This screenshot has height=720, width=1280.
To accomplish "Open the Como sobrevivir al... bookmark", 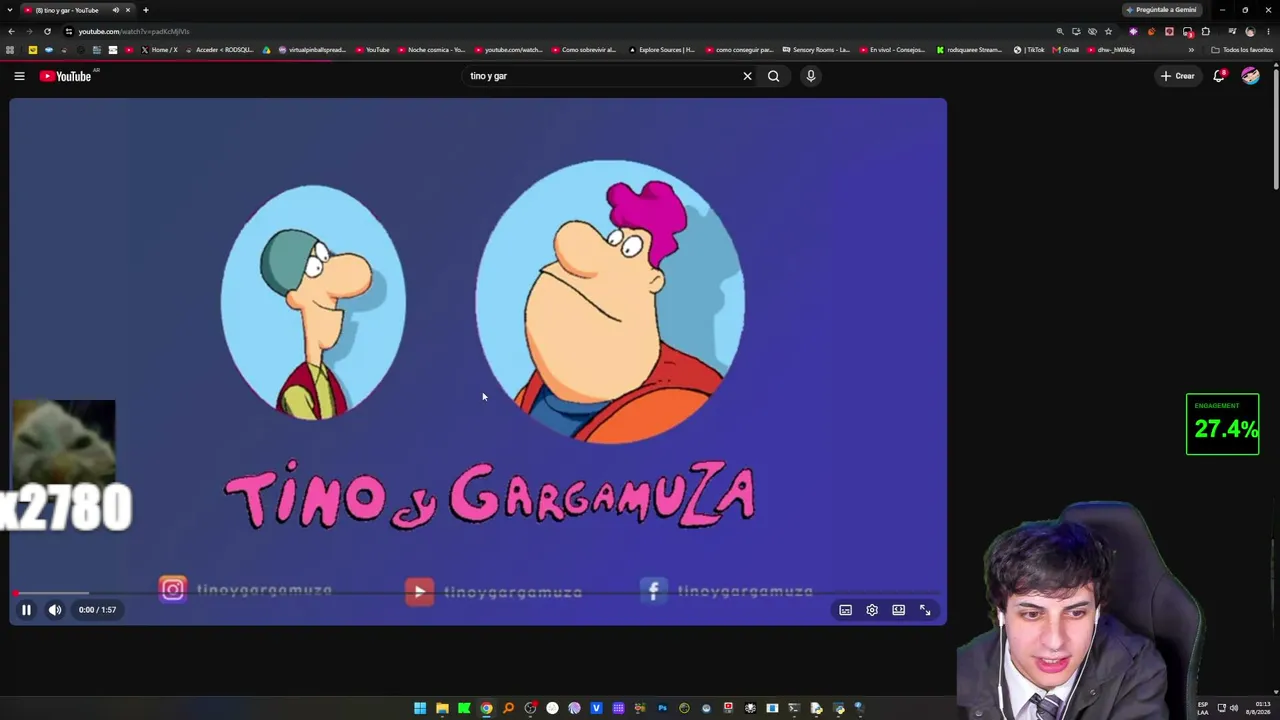I will click(x=583, y=50).
